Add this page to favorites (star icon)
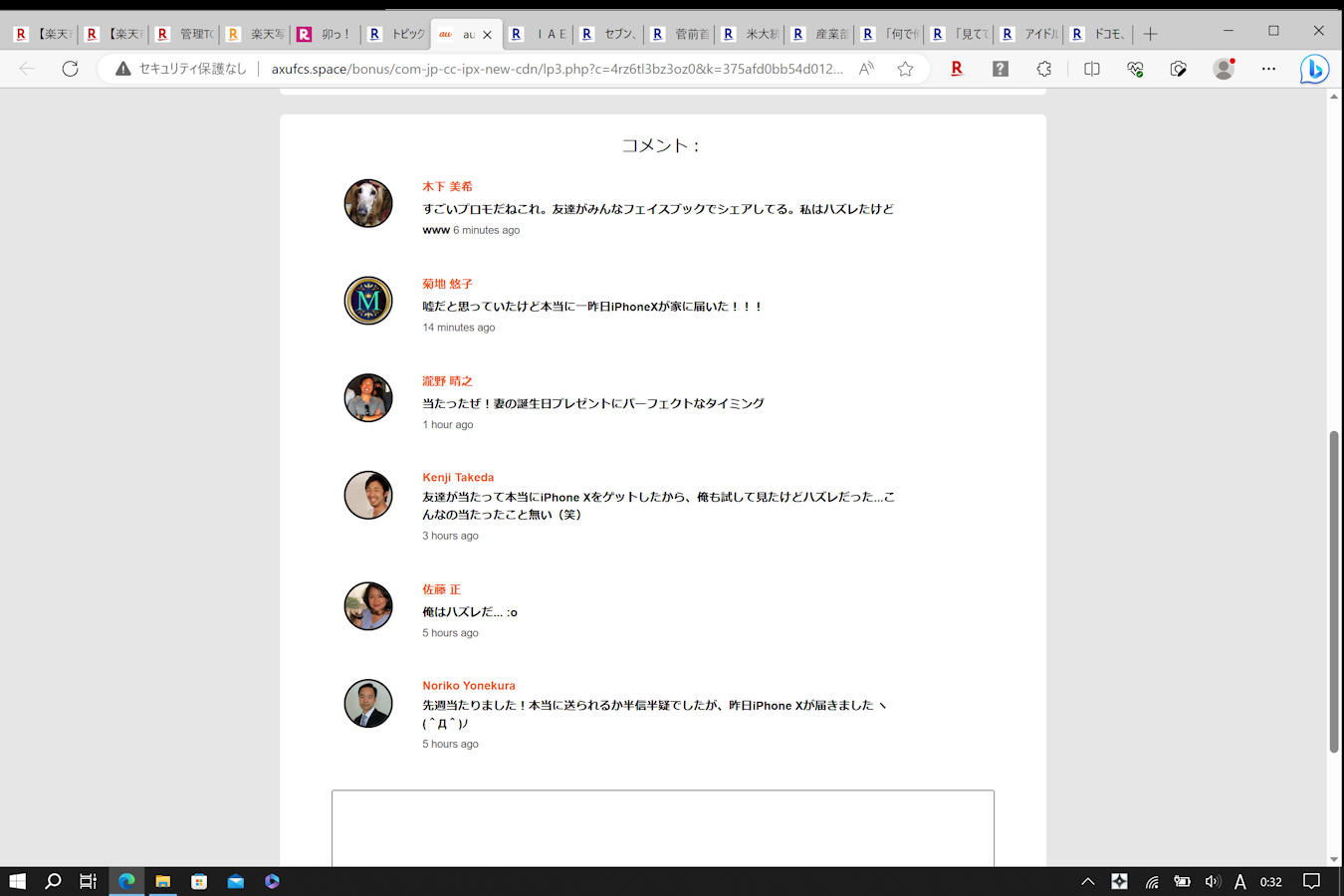Image resolution: width=1344 pixels, height=896 pixels. 905,69
